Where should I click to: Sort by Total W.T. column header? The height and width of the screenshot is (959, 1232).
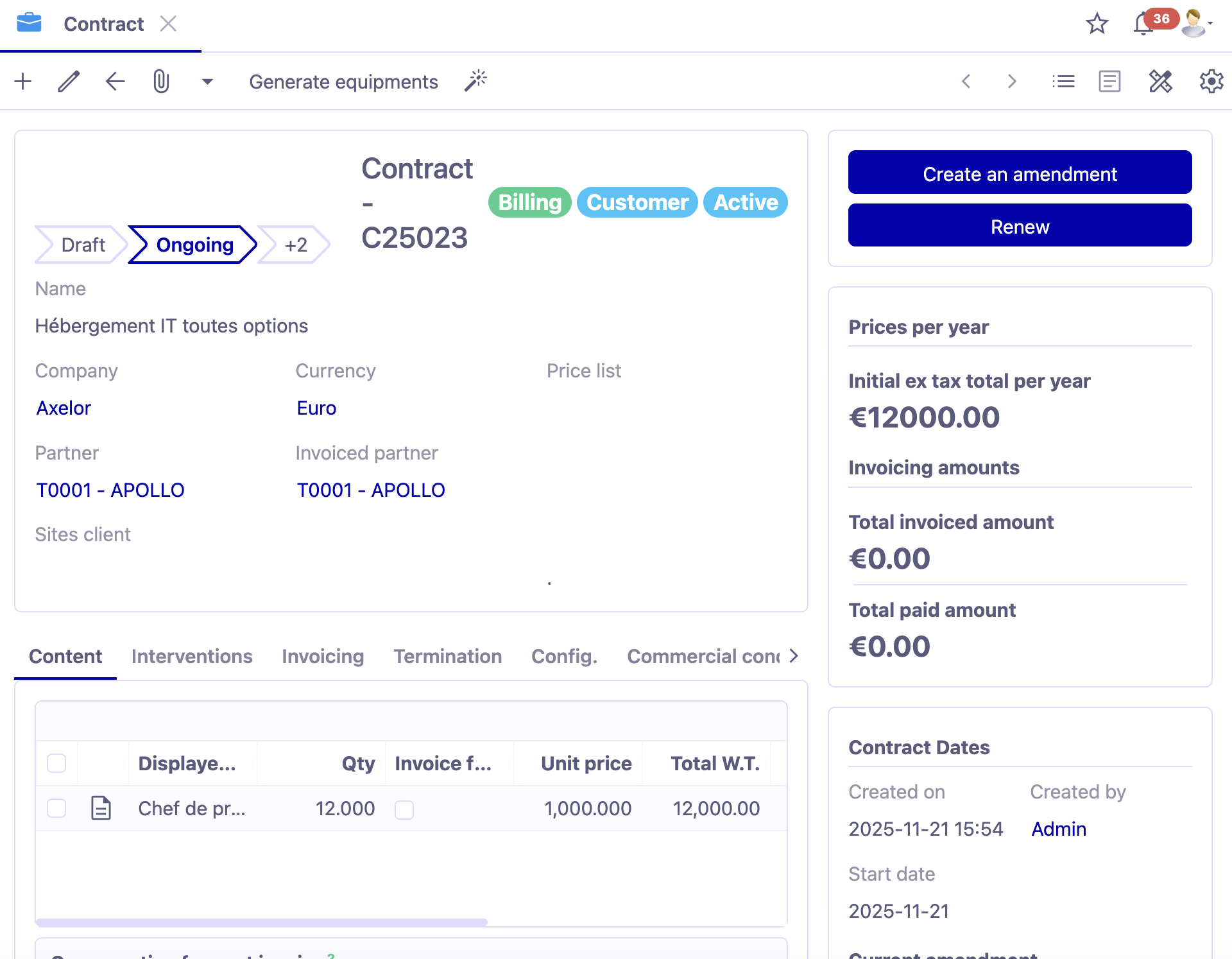coord(706,763)
